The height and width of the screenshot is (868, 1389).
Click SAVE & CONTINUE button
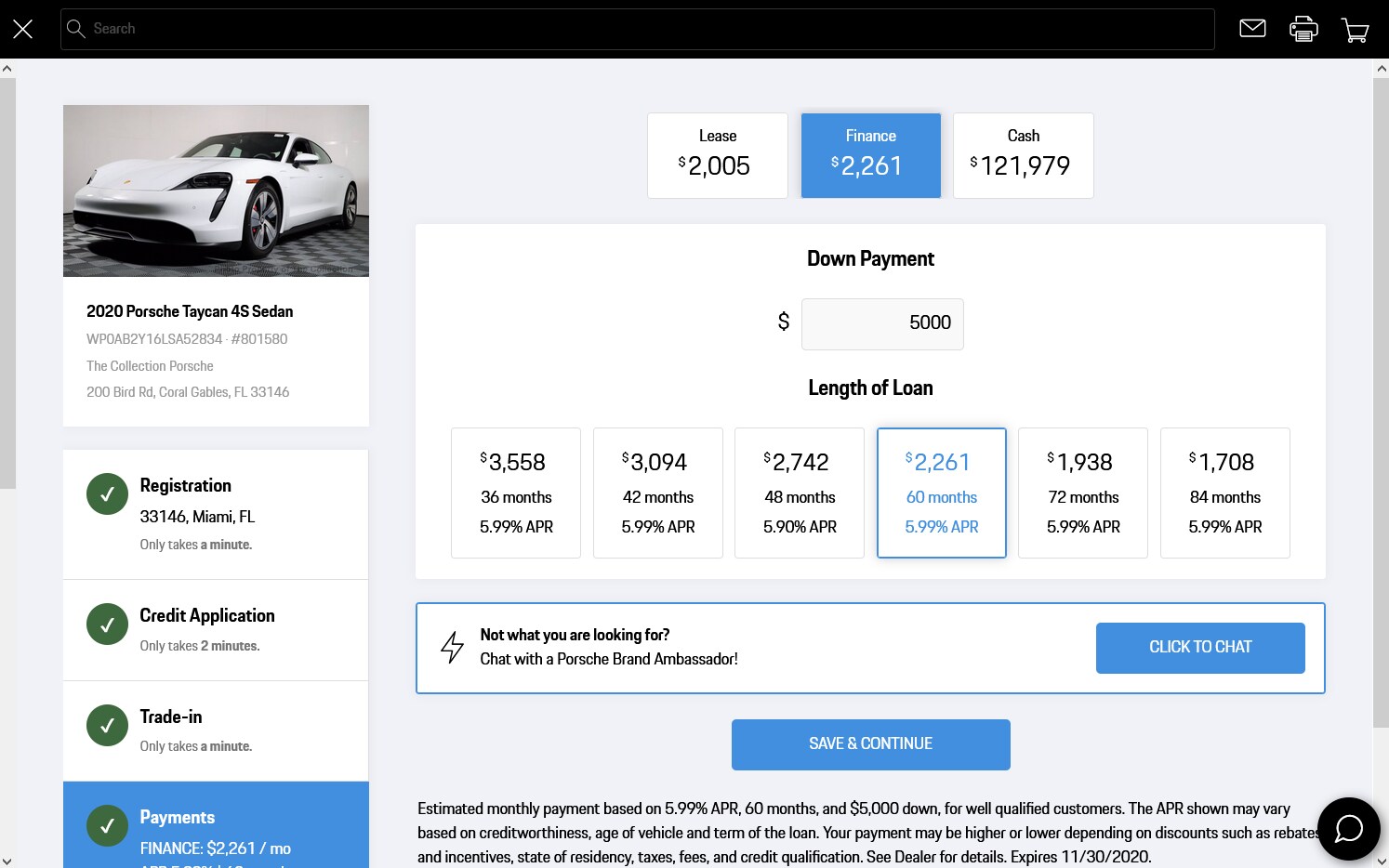click(871, 744)
